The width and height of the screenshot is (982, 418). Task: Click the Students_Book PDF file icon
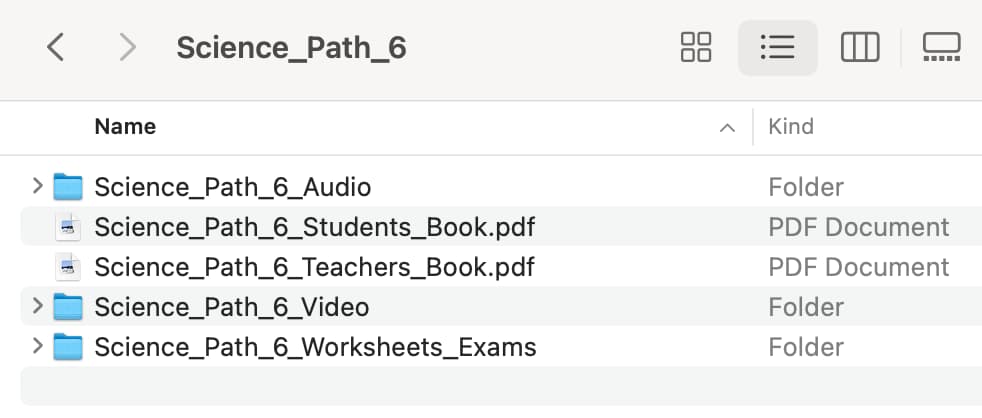pyautogui.click(x=68, y=227)
